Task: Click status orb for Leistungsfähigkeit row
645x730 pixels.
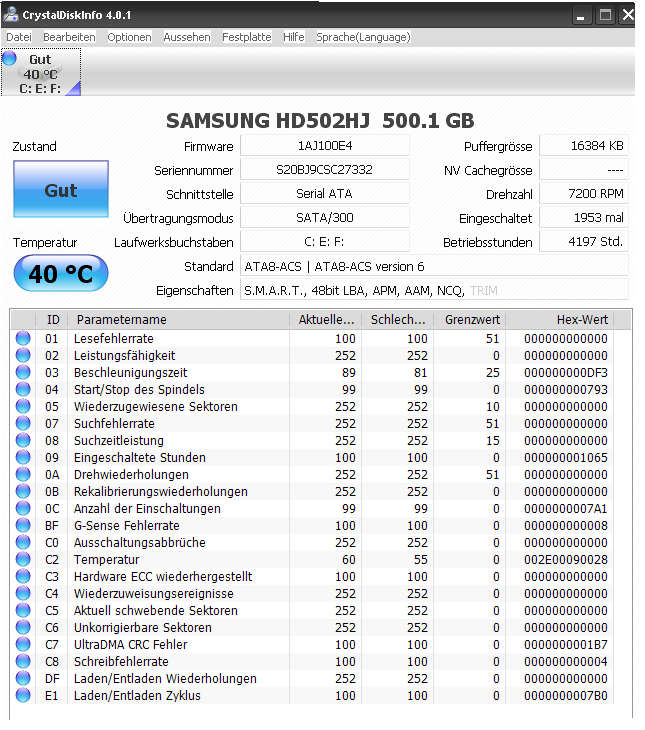Action: [x=23, y=355]
